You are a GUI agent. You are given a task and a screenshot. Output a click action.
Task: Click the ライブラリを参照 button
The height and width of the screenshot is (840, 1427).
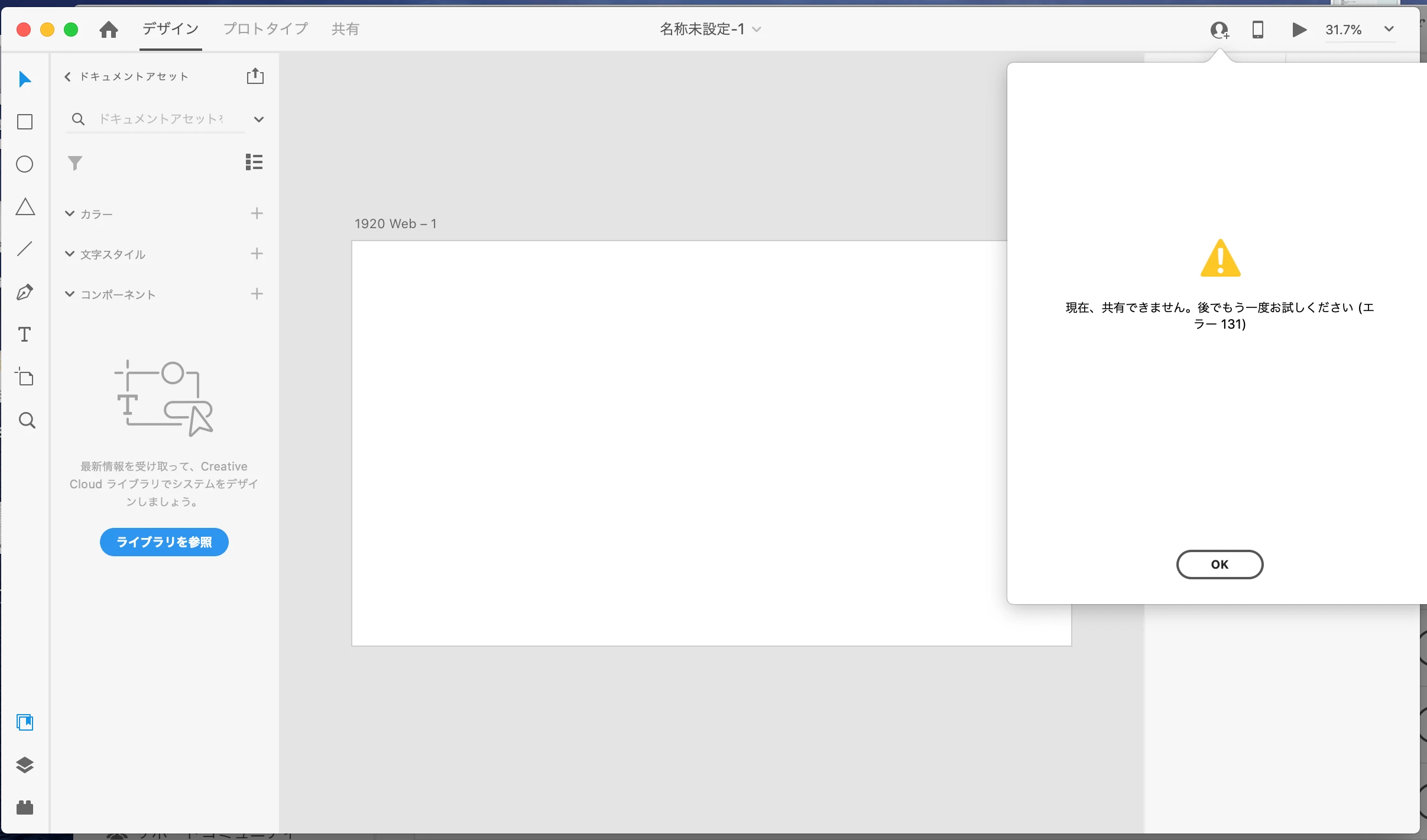[x=164, y=542]
